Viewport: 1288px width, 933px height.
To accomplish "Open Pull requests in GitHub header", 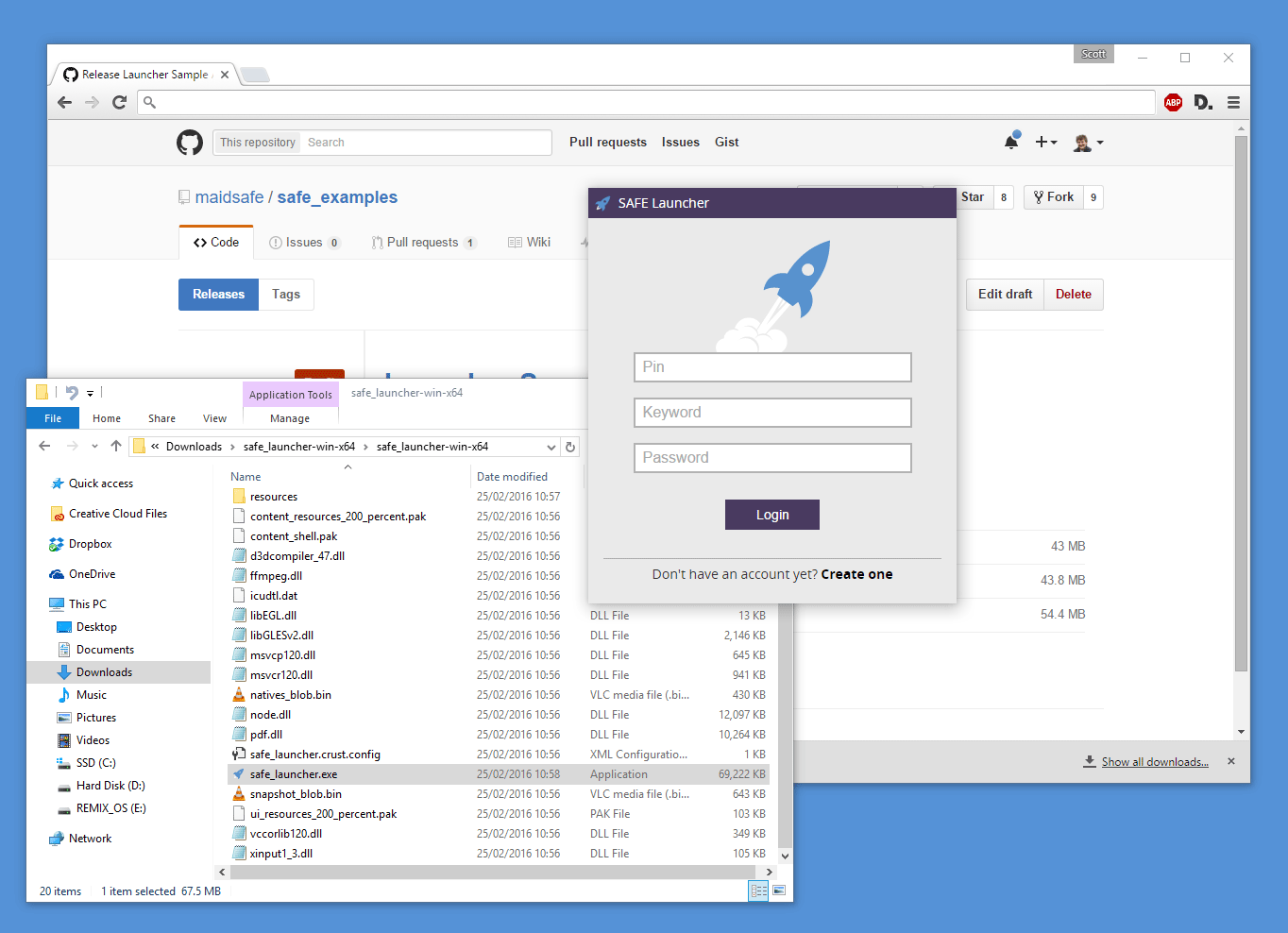I will (x=608, y=142).
